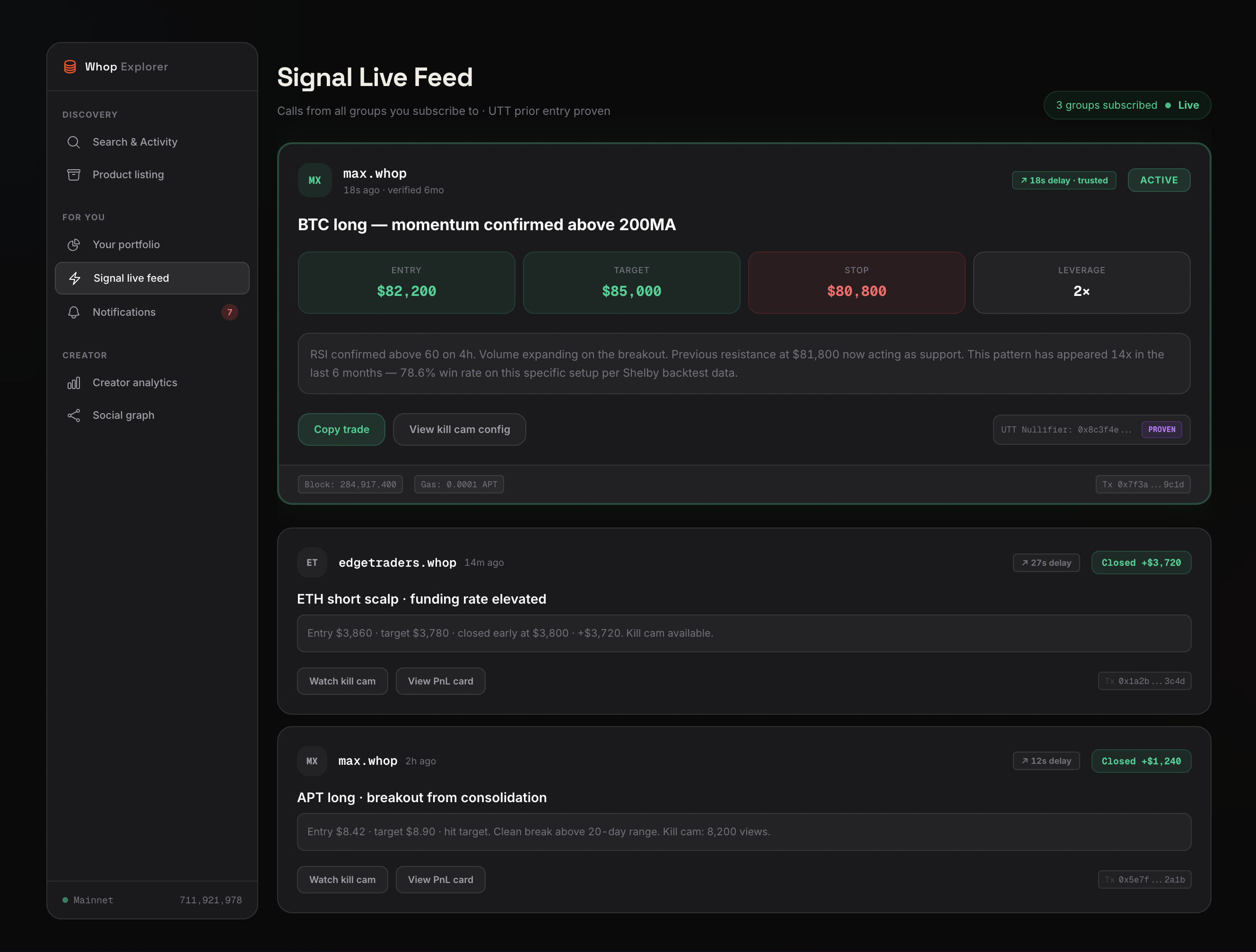Open Creator analytics page
Viewport: 1256px width, 952px height.
(x=152, y=382)
